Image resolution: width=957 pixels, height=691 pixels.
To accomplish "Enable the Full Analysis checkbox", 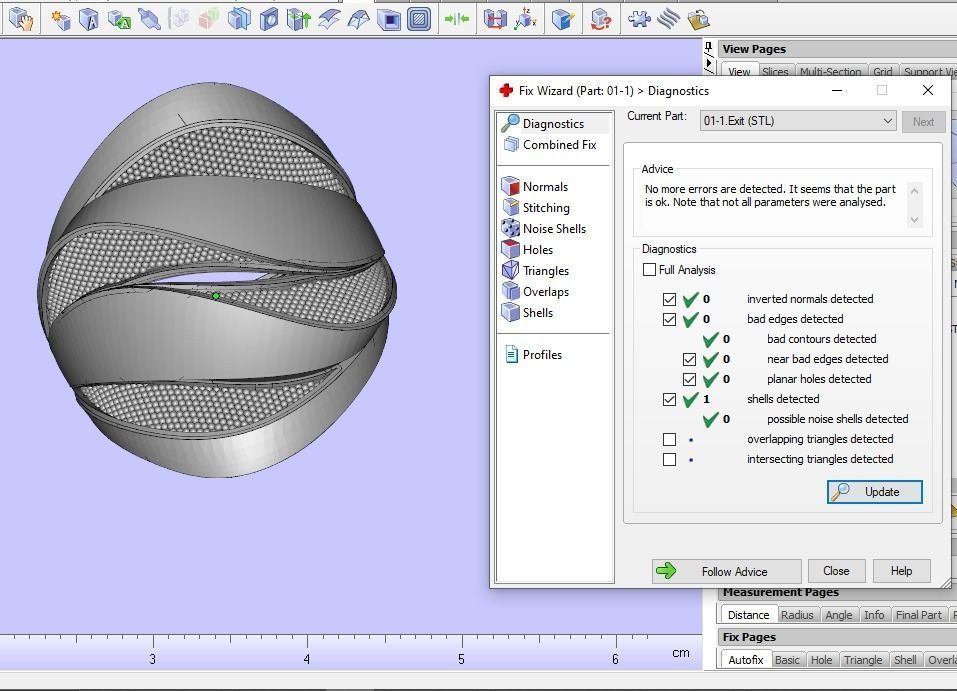I will pyautogui.click(x=649, y=269).
